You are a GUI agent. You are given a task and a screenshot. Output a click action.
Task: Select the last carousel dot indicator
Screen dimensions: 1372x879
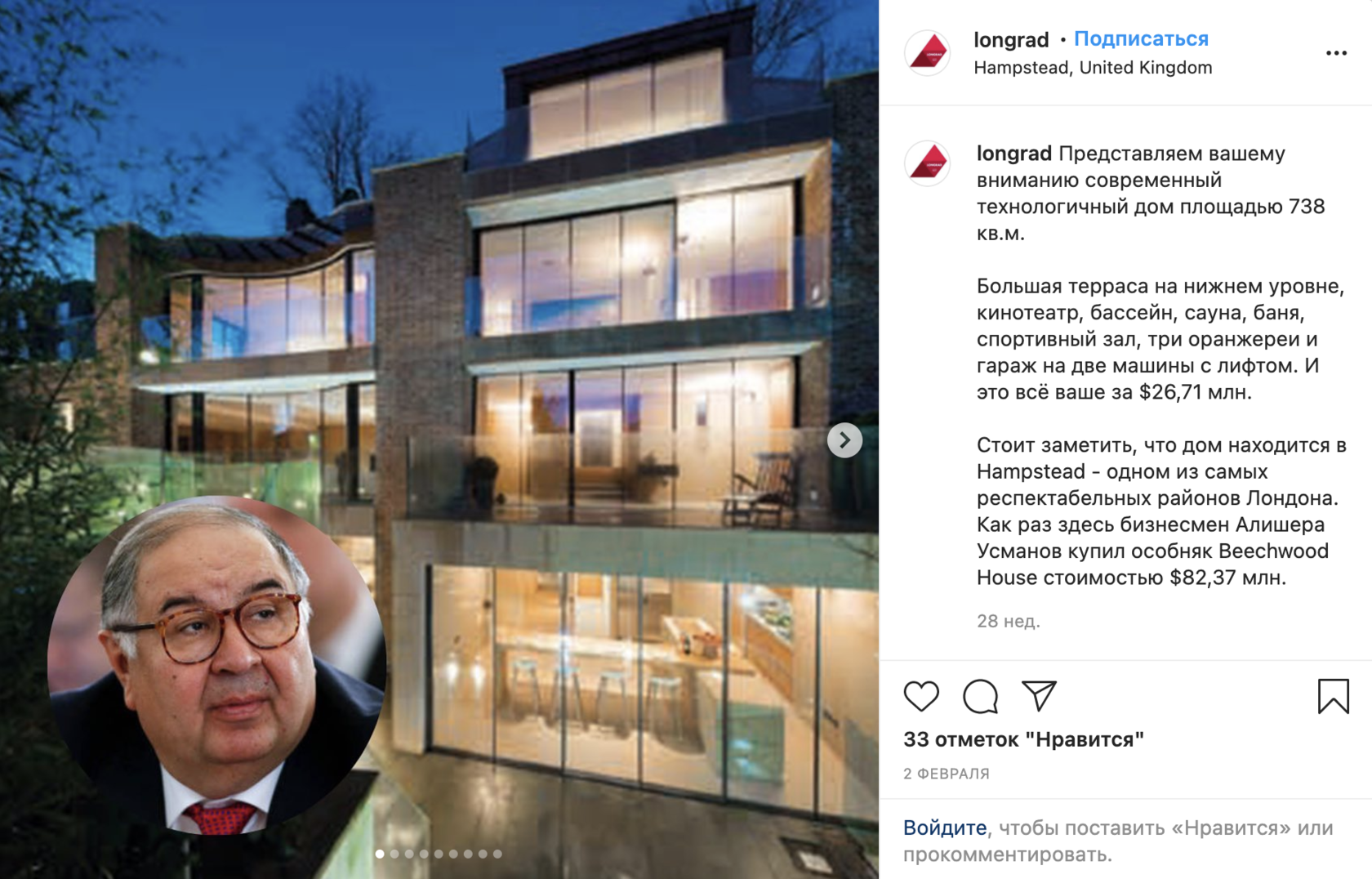point(497,854)
